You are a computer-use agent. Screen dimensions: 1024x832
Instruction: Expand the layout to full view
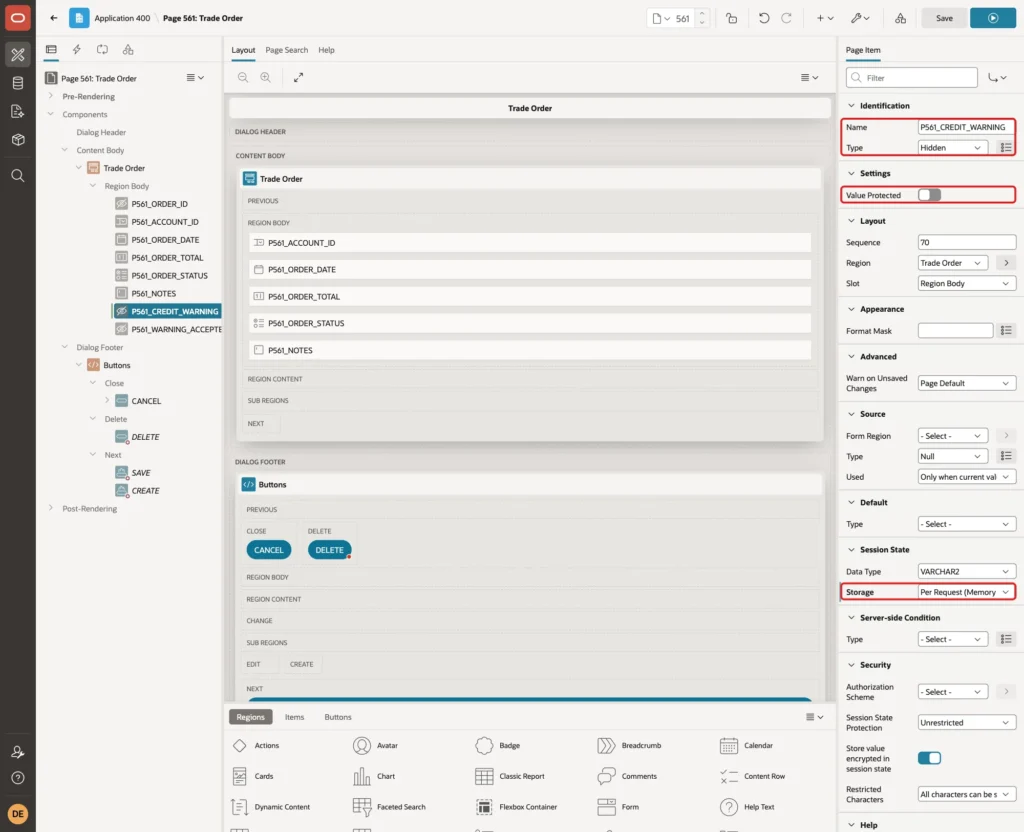pos(298,77)
